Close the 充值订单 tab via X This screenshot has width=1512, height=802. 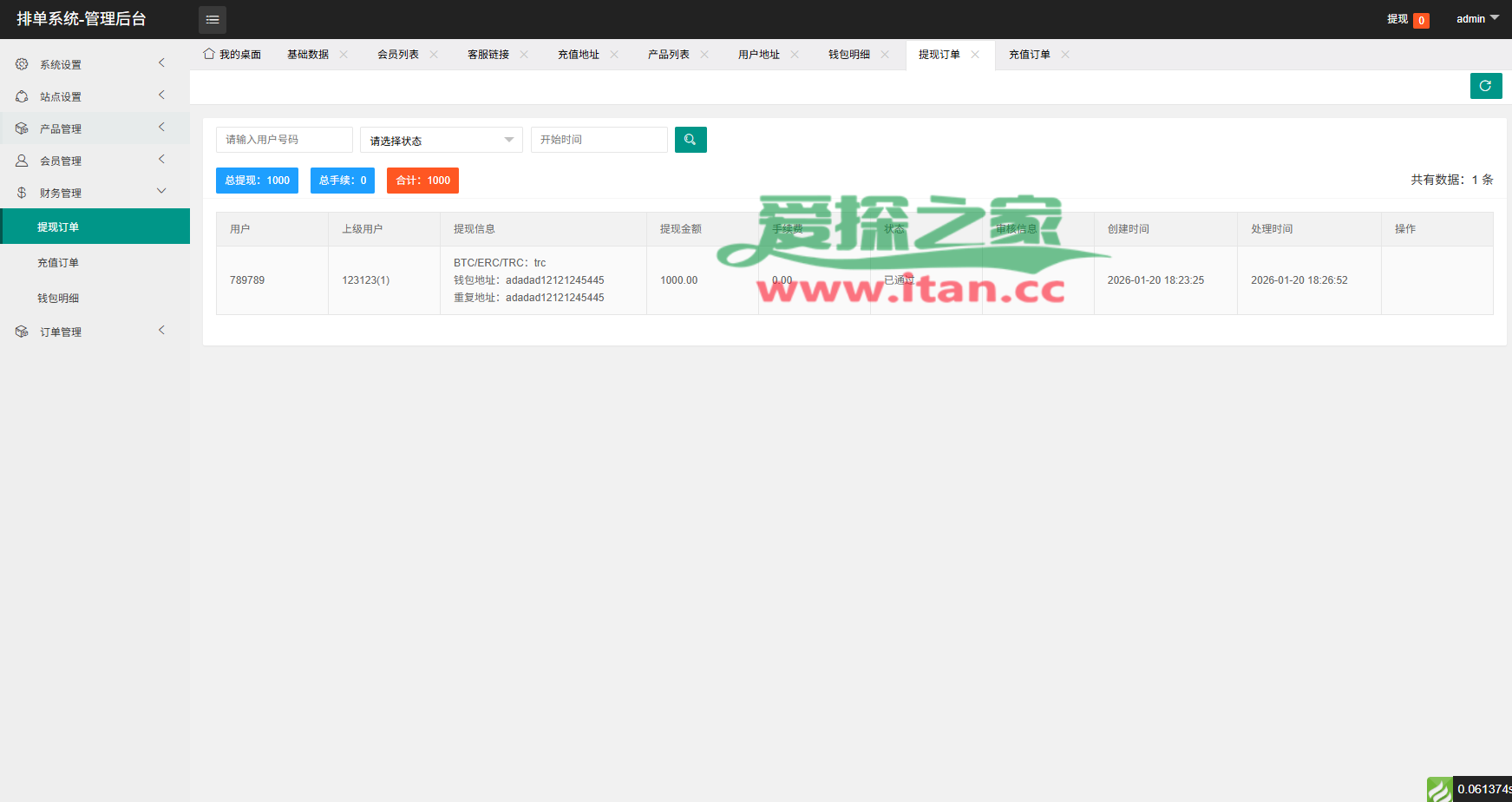pyautogui.click(x=1065, y=55)
